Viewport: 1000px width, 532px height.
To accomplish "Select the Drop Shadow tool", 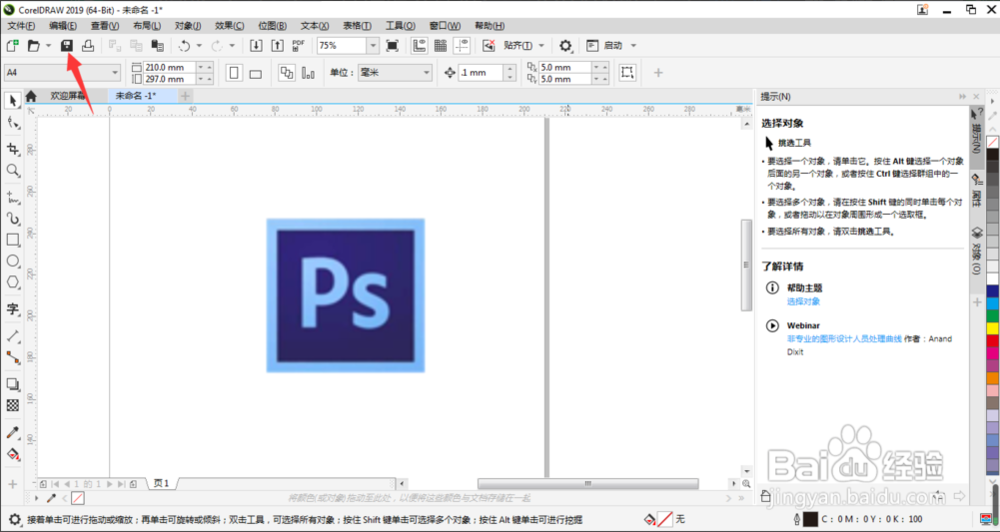I will [13, 384].
